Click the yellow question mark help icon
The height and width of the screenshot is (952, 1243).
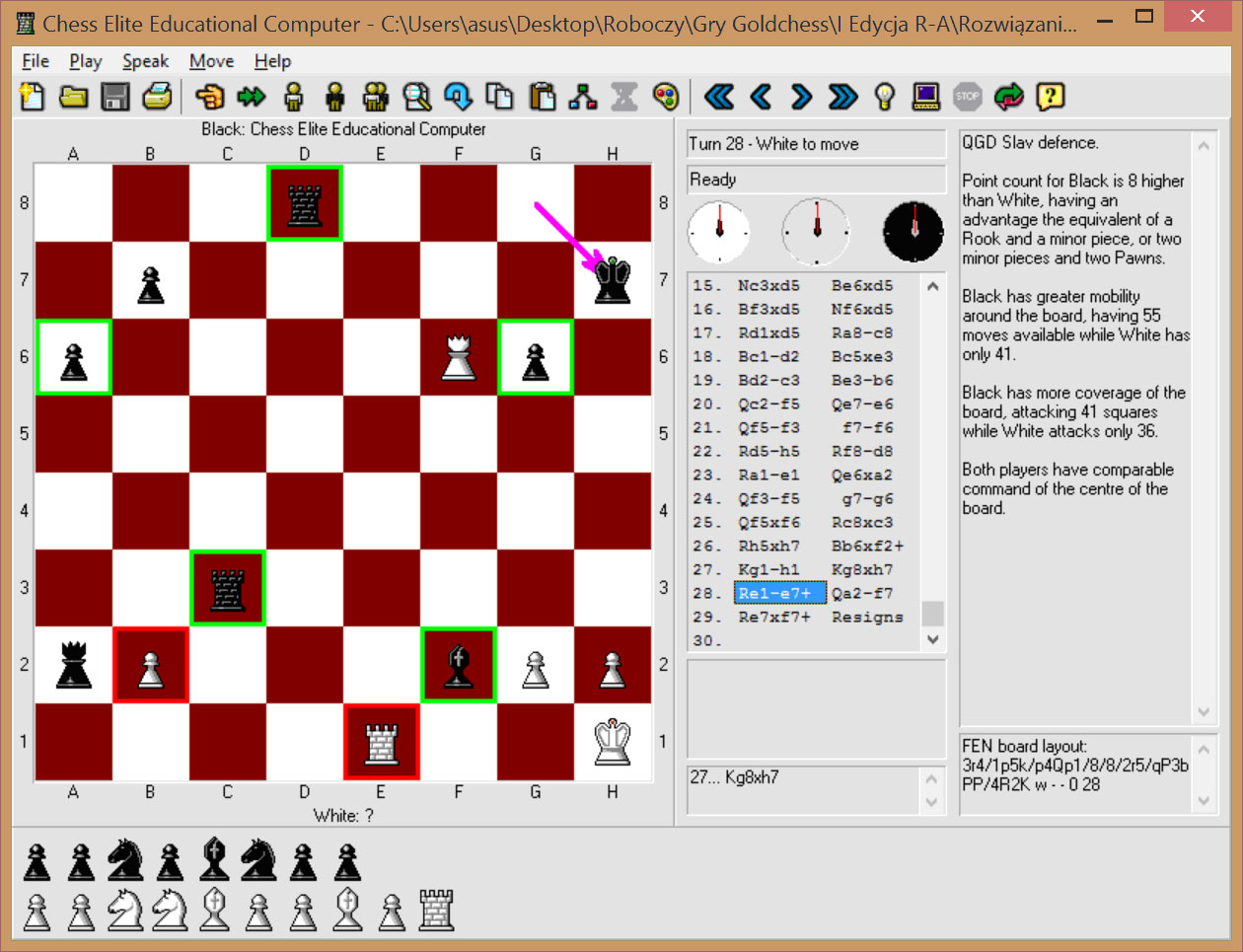1051,97
